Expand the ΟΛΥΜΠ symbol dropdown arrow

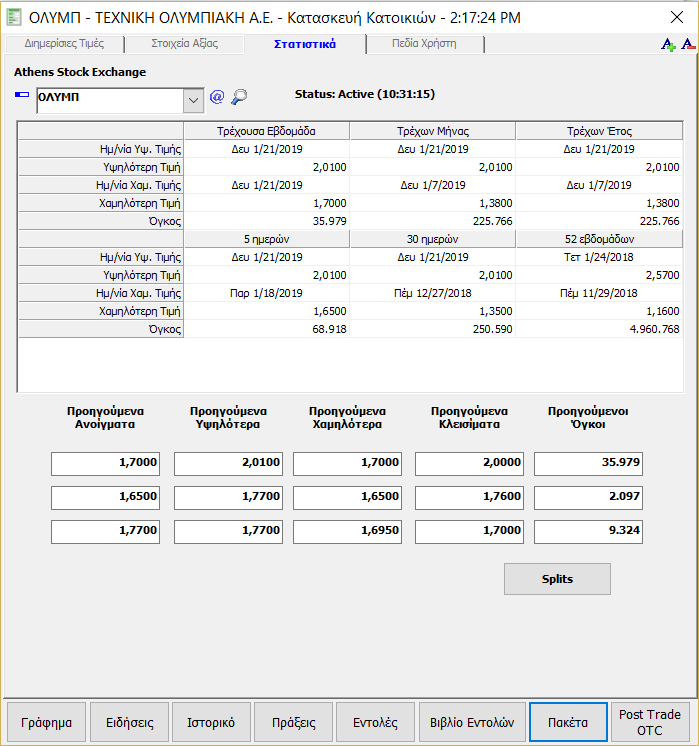193,100
